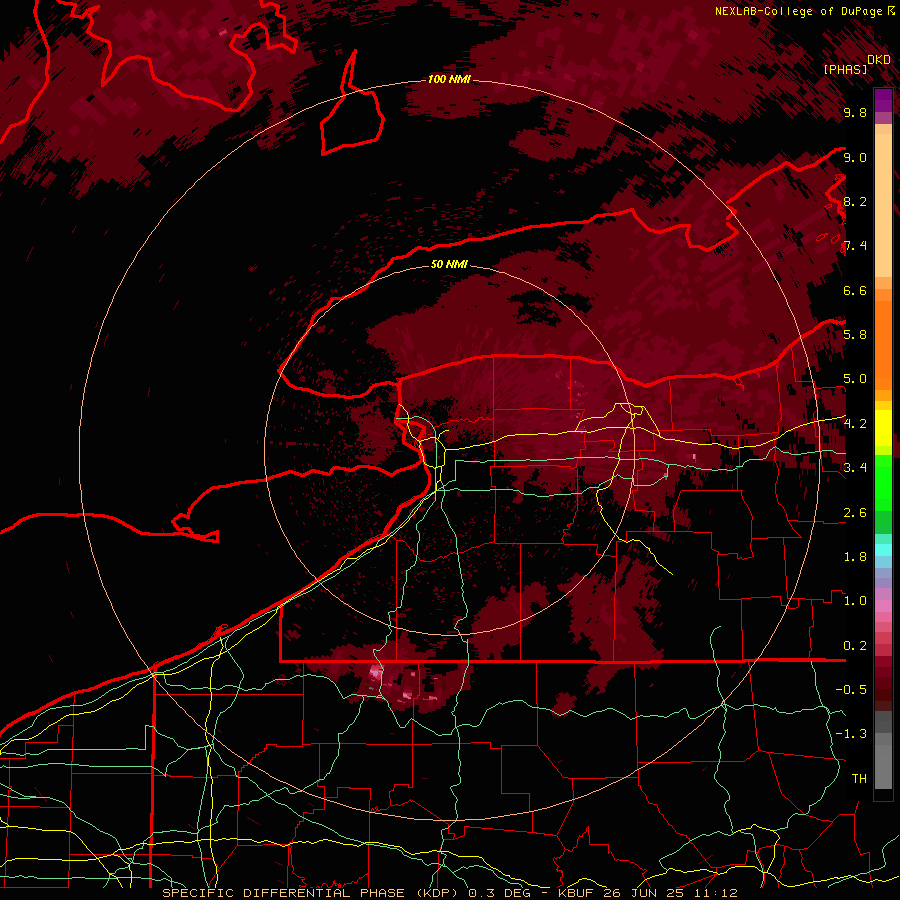Click the 1.0 color scale value
The height and width of the screenshot is (900, 900).
[855, 601]
